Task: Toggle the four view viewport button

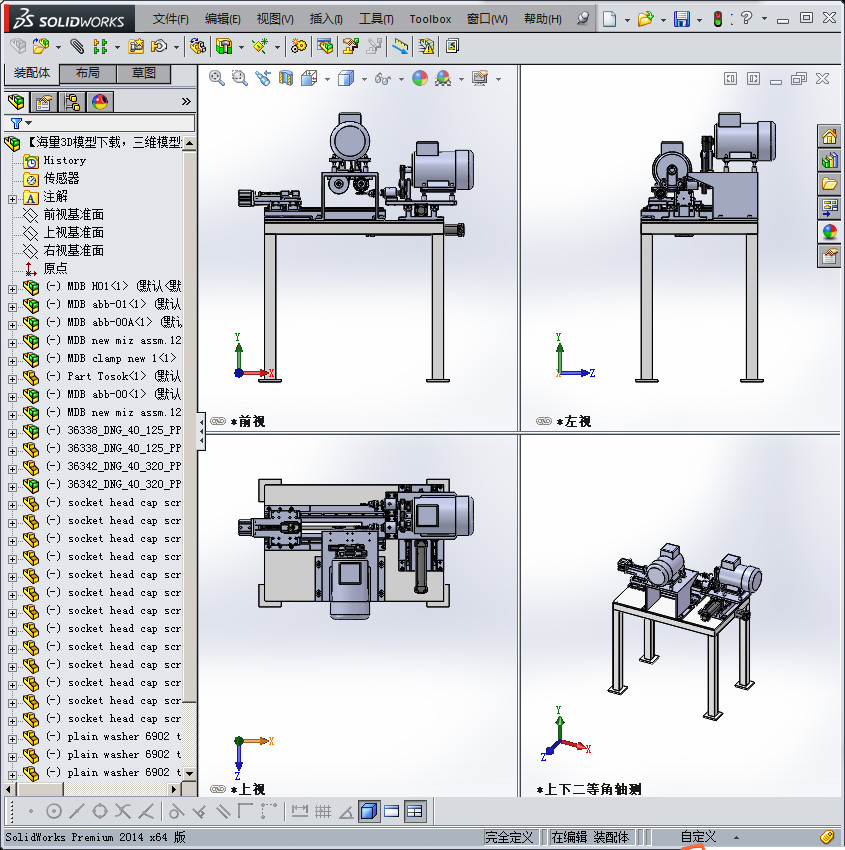Action: point(415,812)
